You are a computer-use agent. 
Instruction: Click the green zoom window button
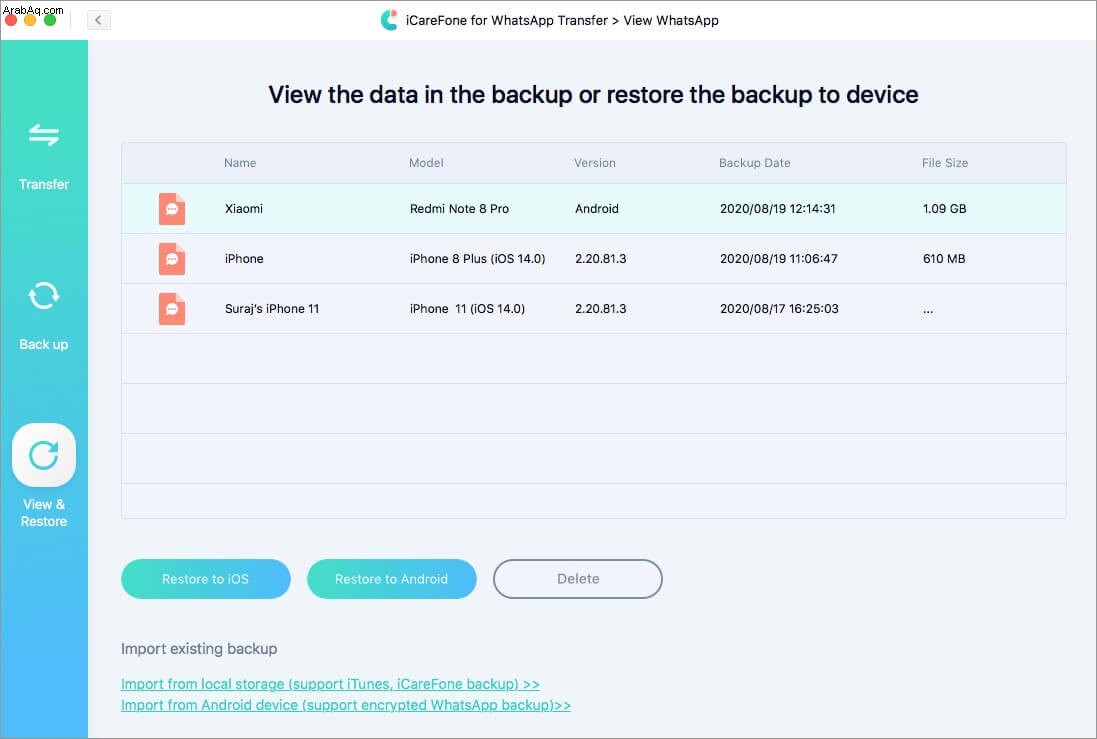pyautogui.click(x=50, y=20)
